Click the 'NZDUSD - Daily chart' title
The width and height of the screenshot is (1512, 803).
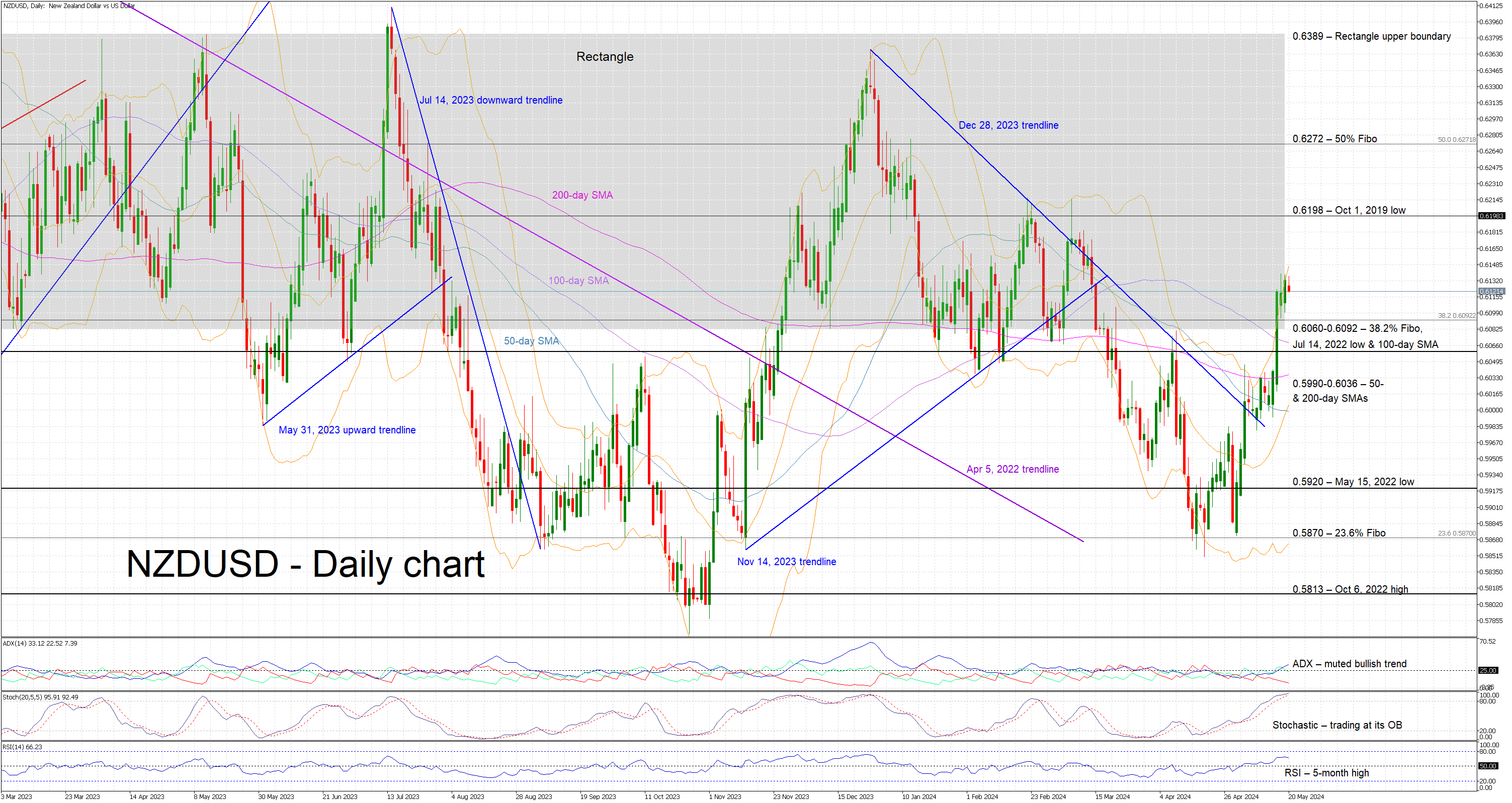click(x=305, y=564)
